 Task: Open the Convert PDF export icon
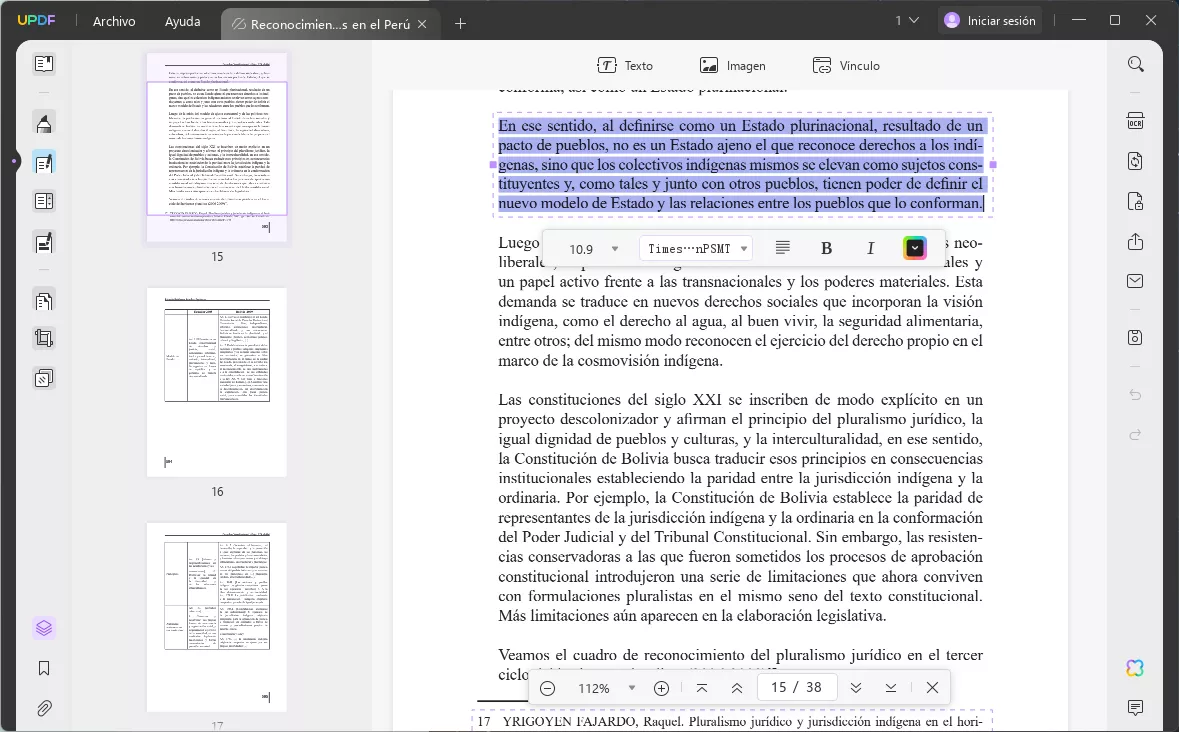tap(1135, 161)
